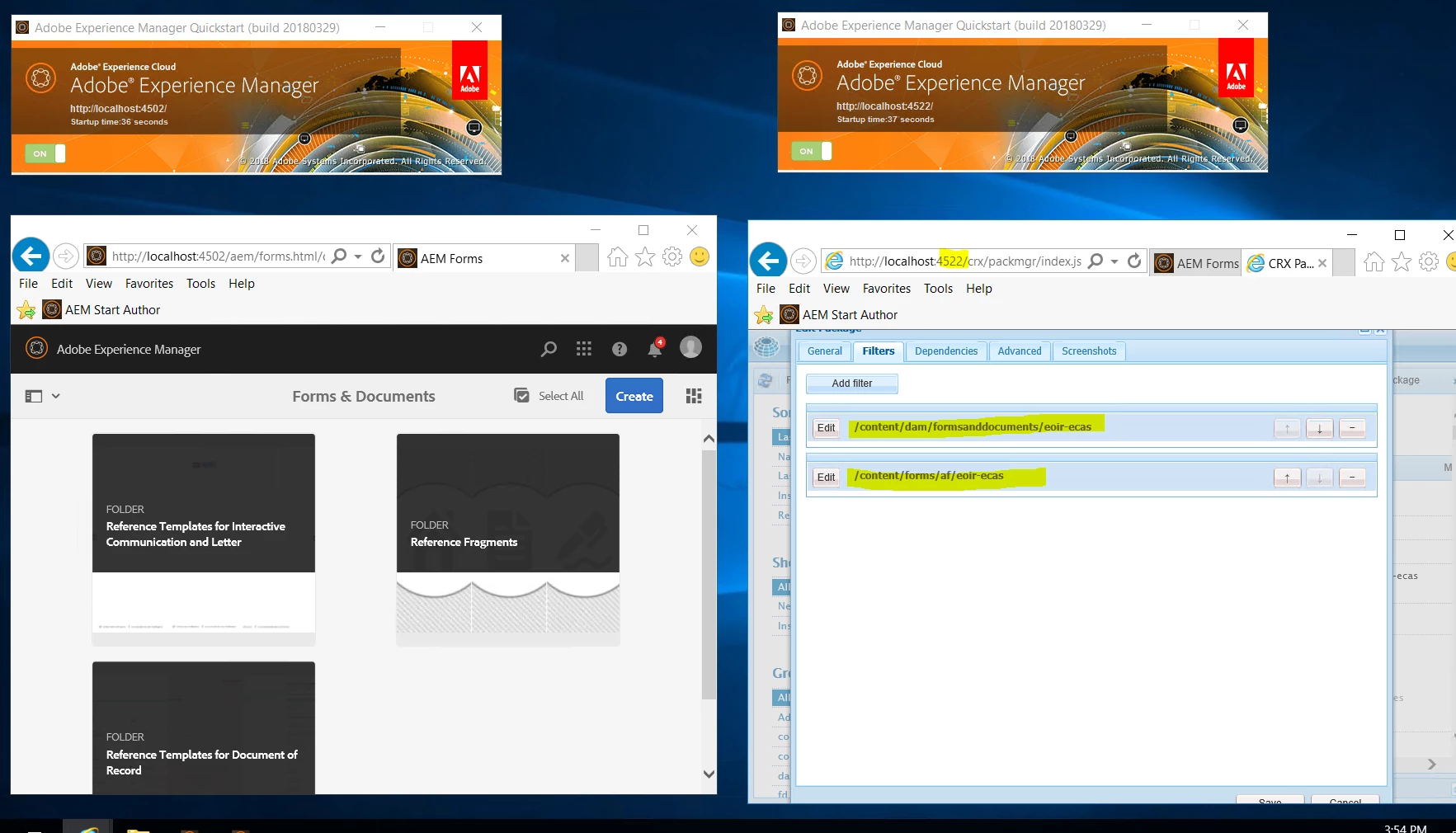The image size is (1456, 833).
Task: Open browser icon in left Quickstart window
Action: tap(474, 127)
